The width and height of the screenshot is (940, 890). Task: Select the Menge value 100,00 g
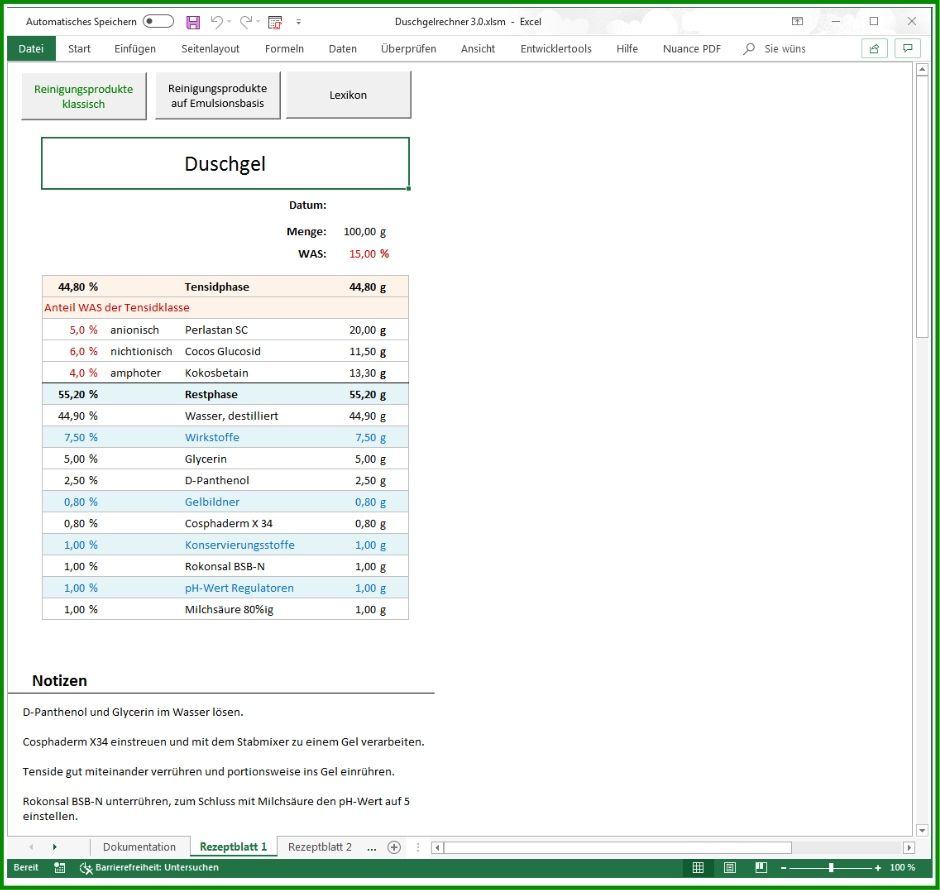tap(364, 231)
